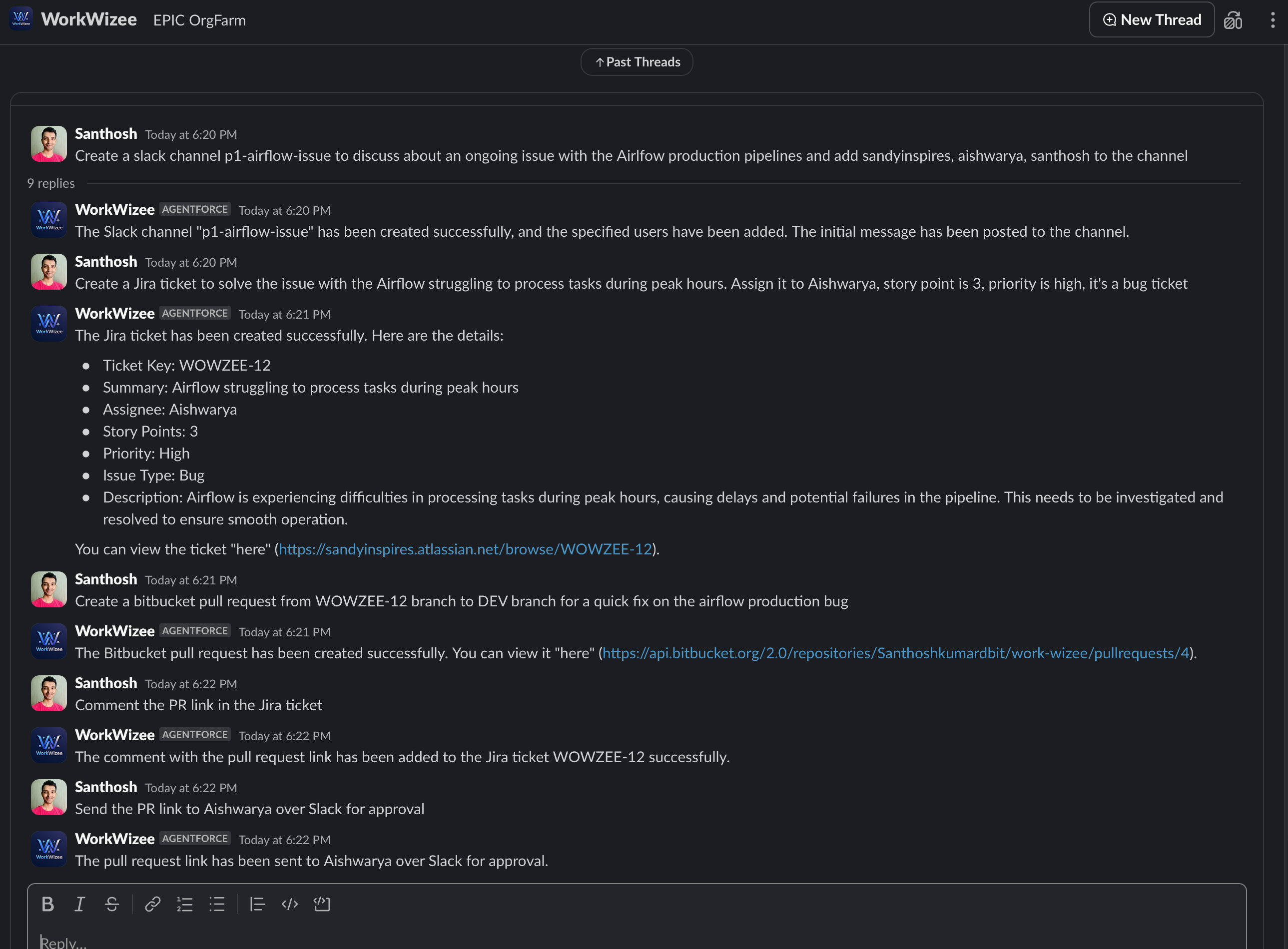
Task: Apply strikethrough formatting
Action: point(112,904)
